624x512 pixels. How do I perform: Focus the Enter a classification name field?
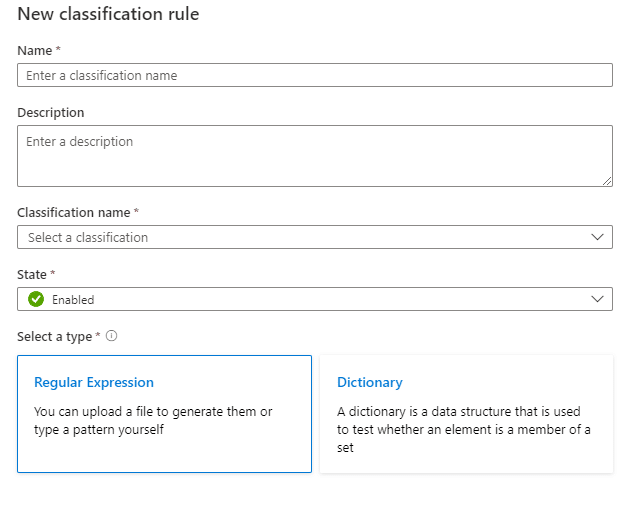[314, 75]
